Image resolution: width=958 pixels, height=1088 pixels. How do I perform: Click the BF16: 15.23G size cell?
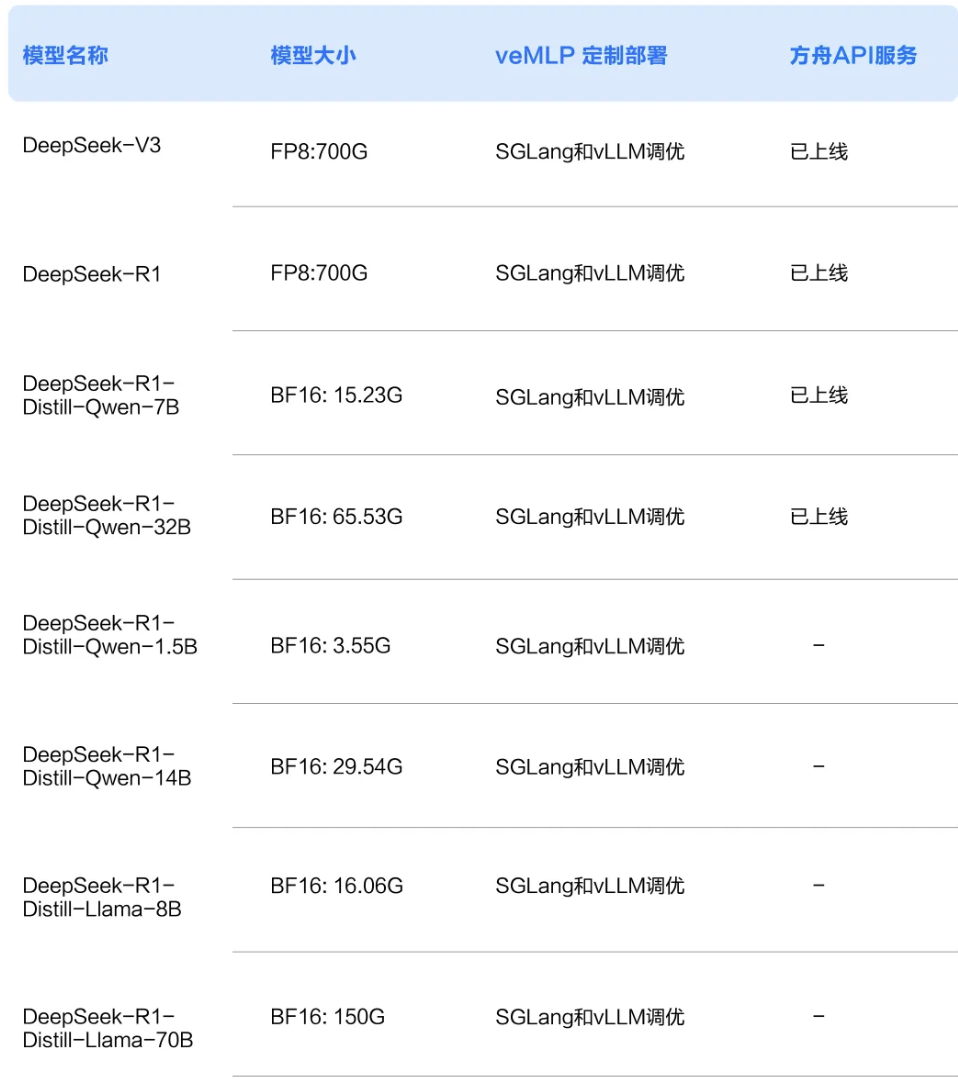(x=336, y=396)
